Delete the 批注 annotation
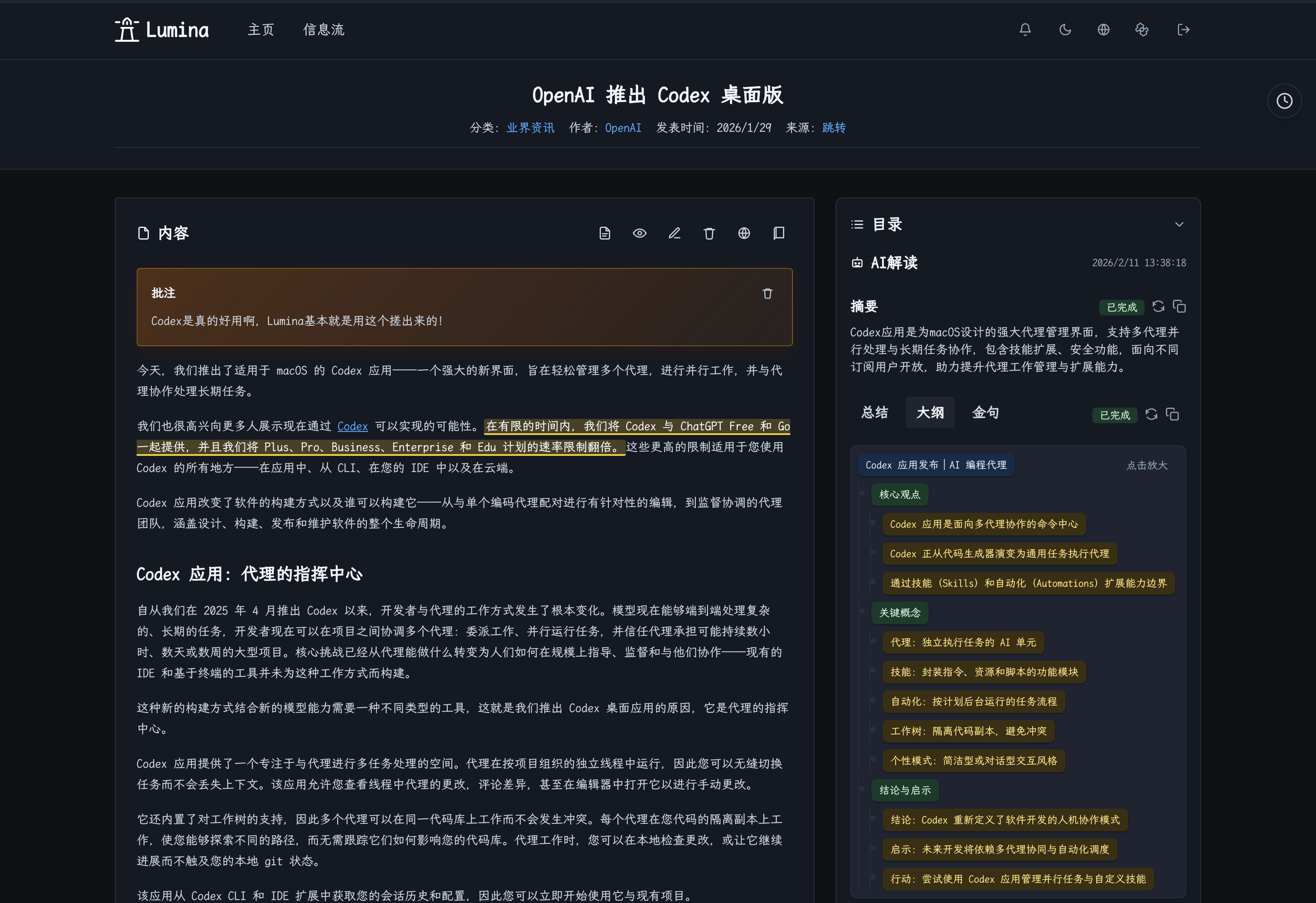Image resolution: width=1316 pixels, height=903 pixels. tap(767, 293)
